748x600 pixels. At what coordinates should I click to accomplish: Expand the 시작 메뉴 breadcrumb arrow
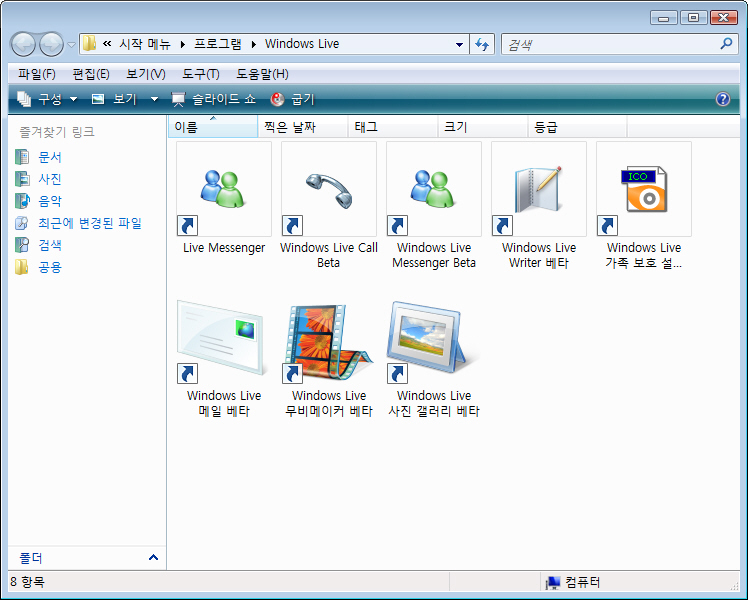point(183,44)
